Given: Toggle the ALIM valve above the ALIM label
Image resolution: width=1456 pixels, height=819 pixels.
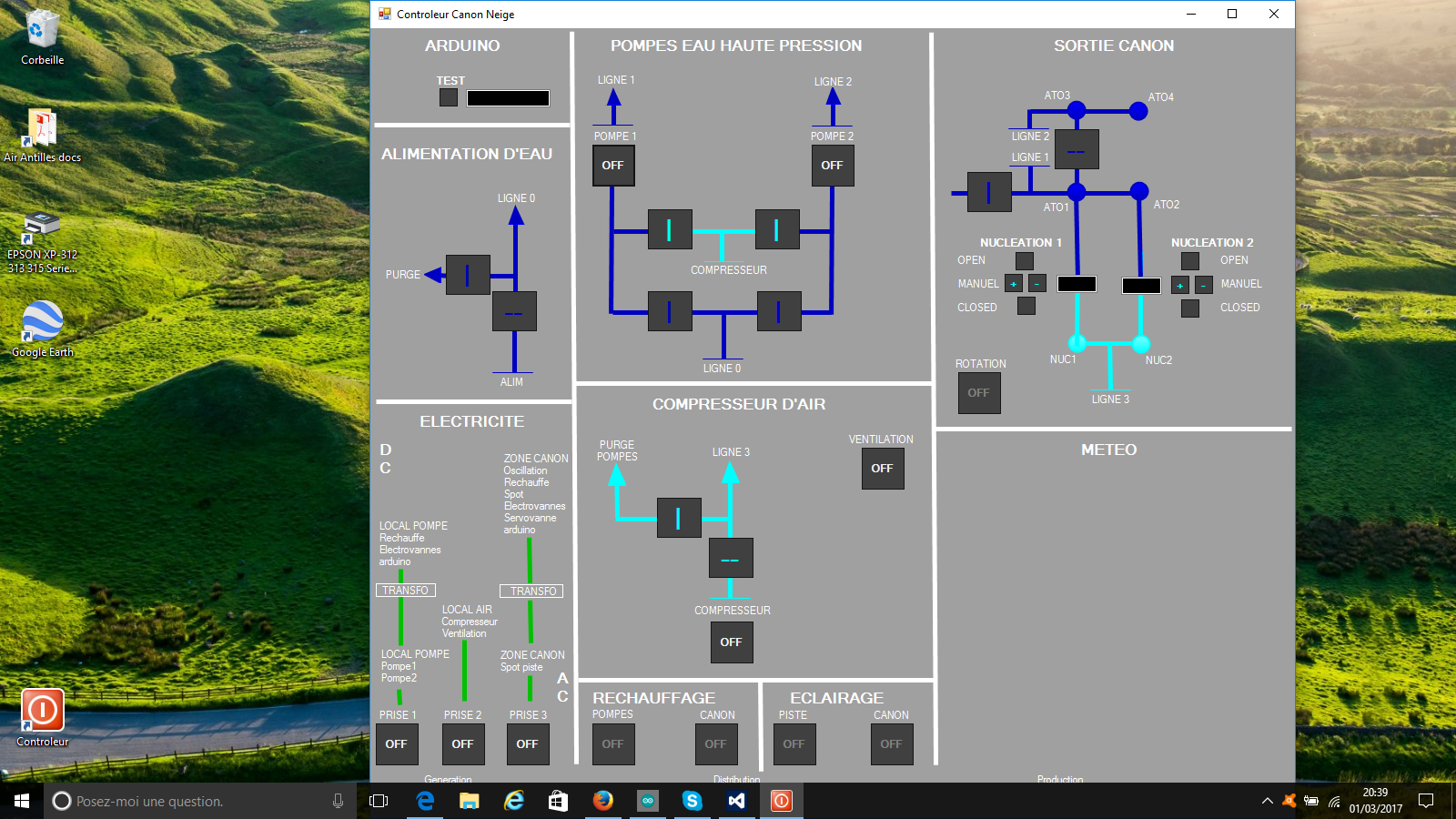Looking at the screenshot, I should point(514,311).
